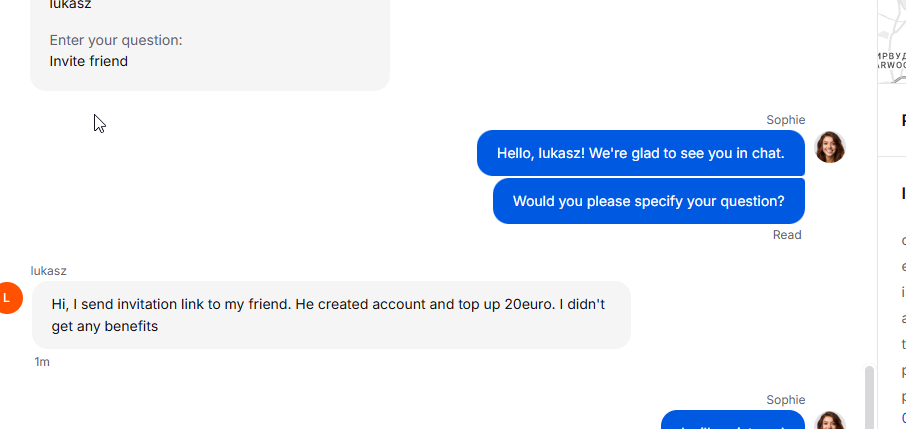This screenshot has height=429, width=906.
Task: Click the "Invite friend" answer in the pre-chat form
Action: point(88,61)
